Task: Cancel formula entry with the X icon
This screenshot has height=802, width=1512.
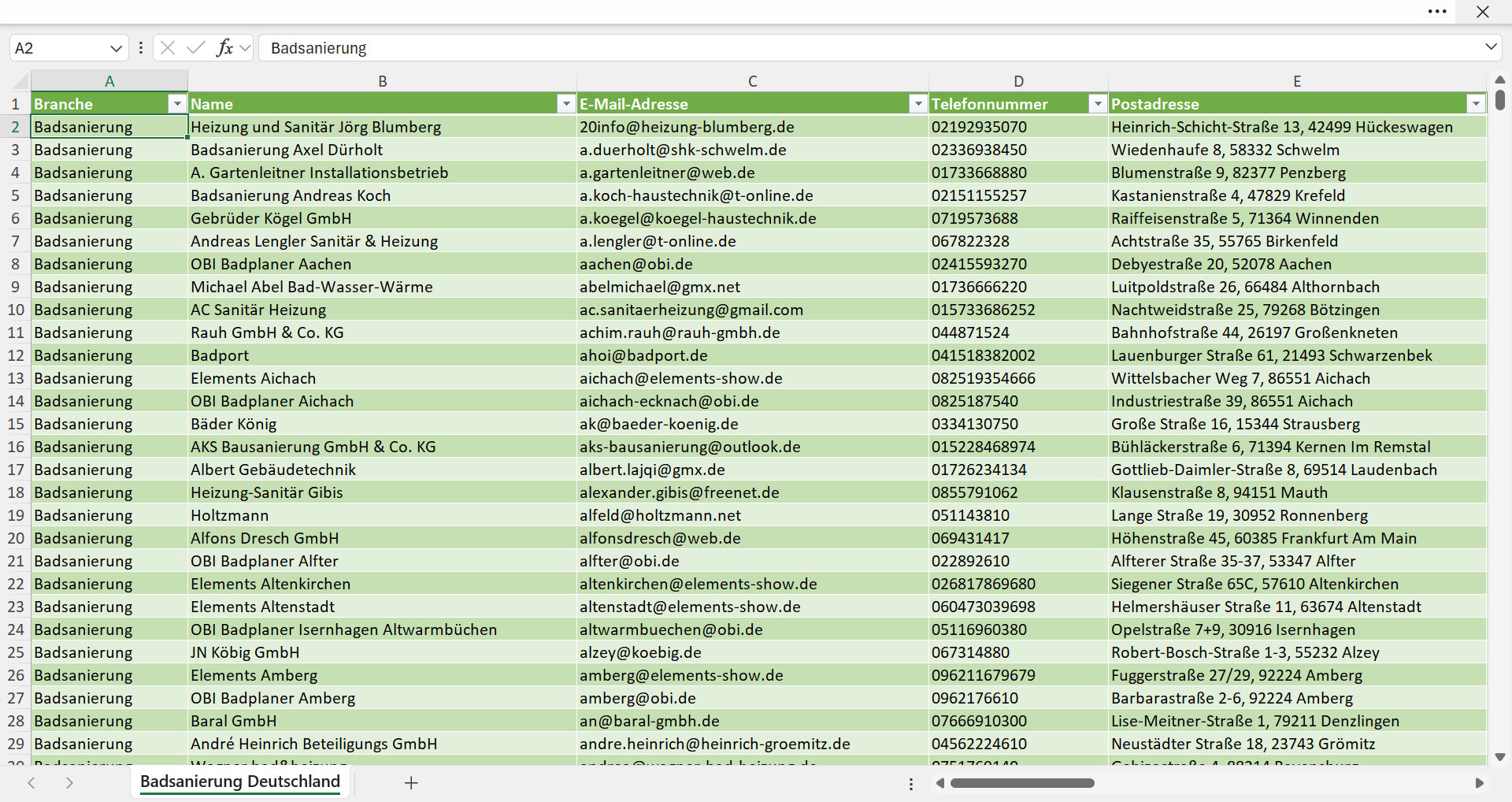Action: click(x=168, y=48)
